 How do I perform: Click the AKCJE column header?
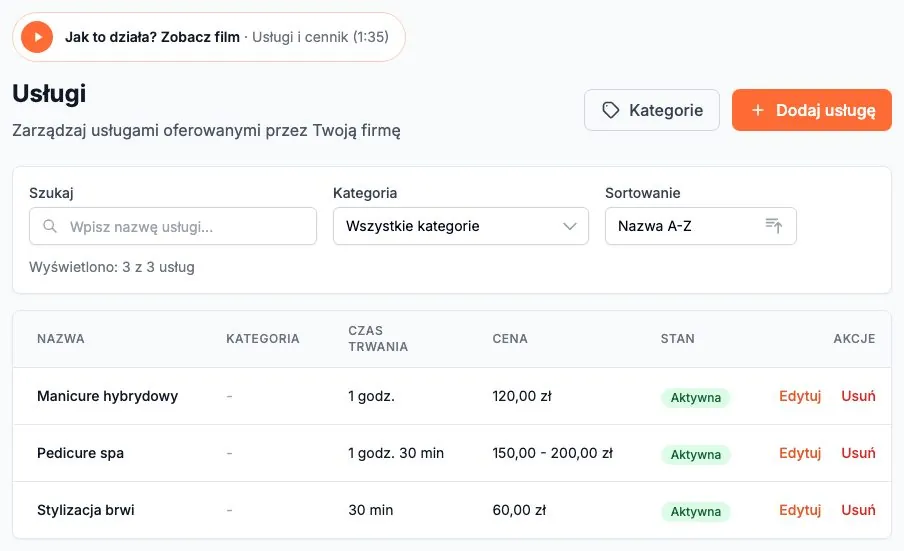854,339
